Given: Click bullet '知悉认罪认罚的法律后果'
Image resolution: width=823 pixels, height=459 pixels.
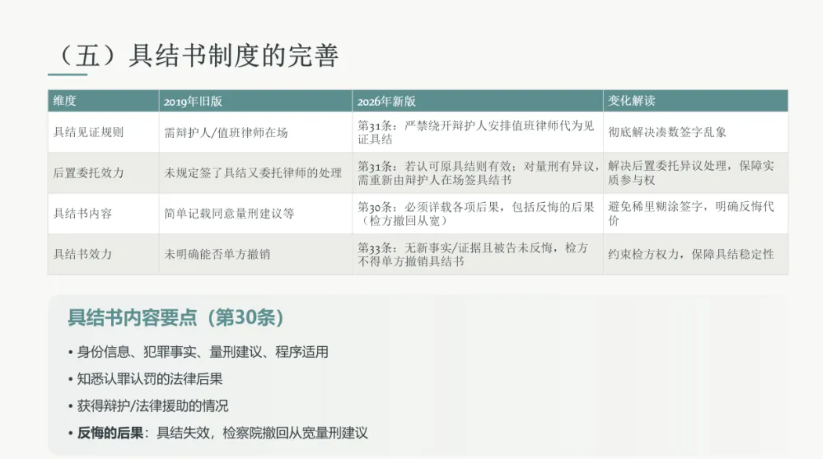Looking at the screenshot, I should (x=145, y=379).
